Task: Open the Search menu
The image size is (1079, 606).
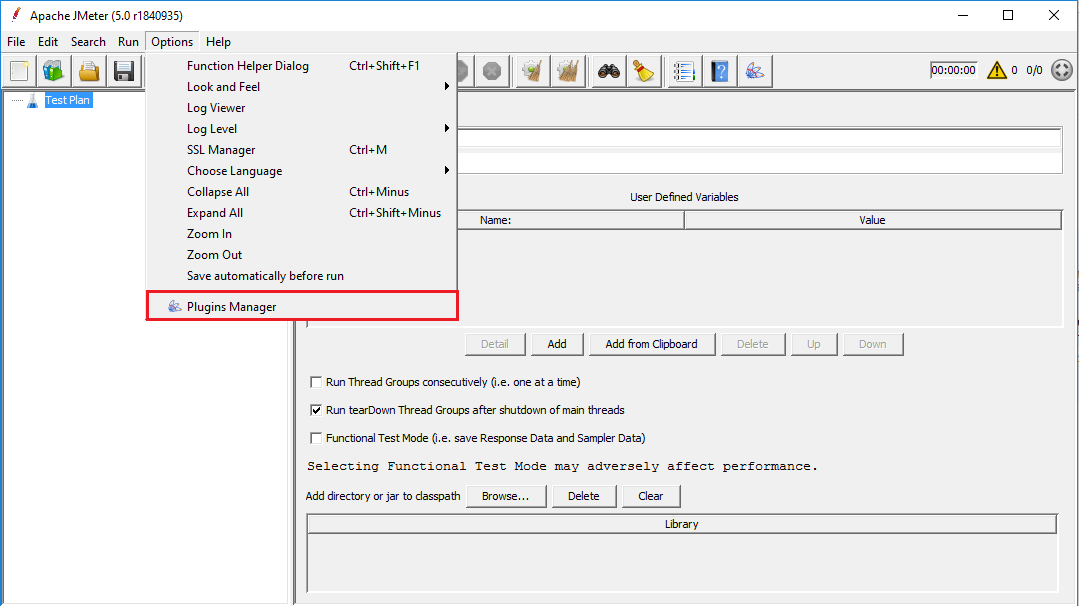Action: pyautogui.click(x=88, y=42)
